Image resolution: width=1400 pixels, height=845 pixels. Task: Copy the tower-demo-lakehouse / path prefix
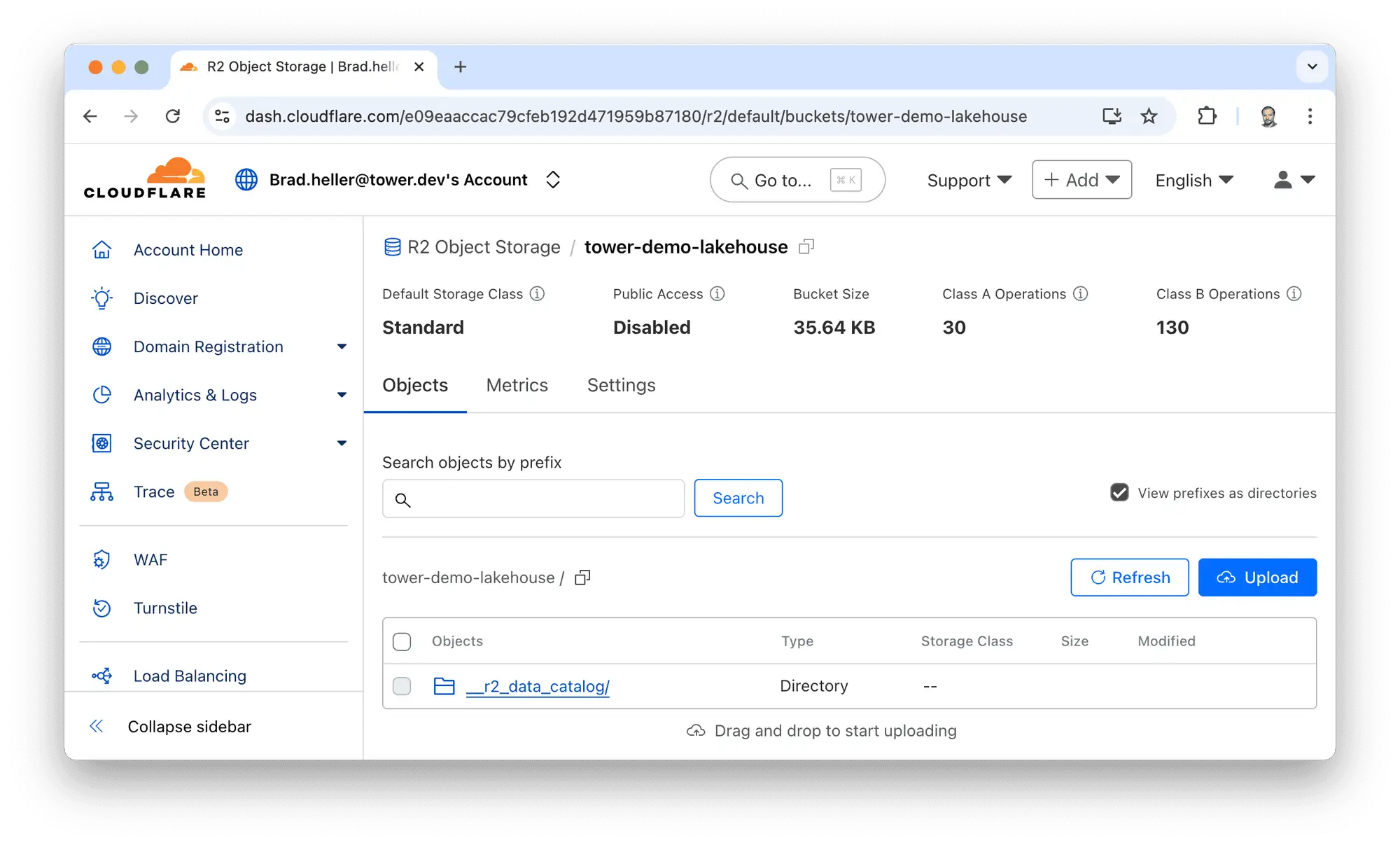pos(582,578)
